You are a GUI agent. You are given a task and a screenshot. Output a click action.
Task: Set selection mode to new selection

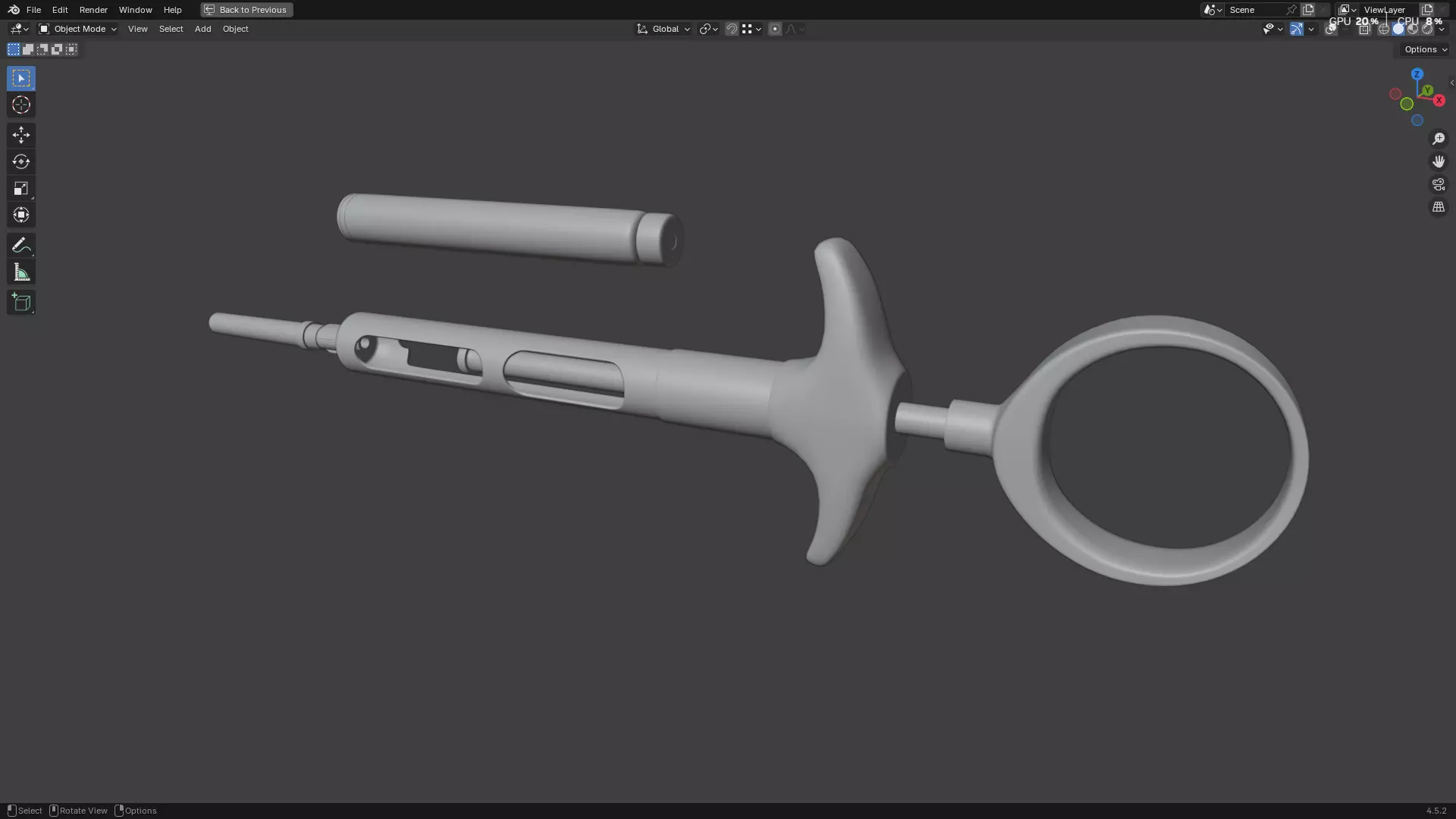click(14, 49)
